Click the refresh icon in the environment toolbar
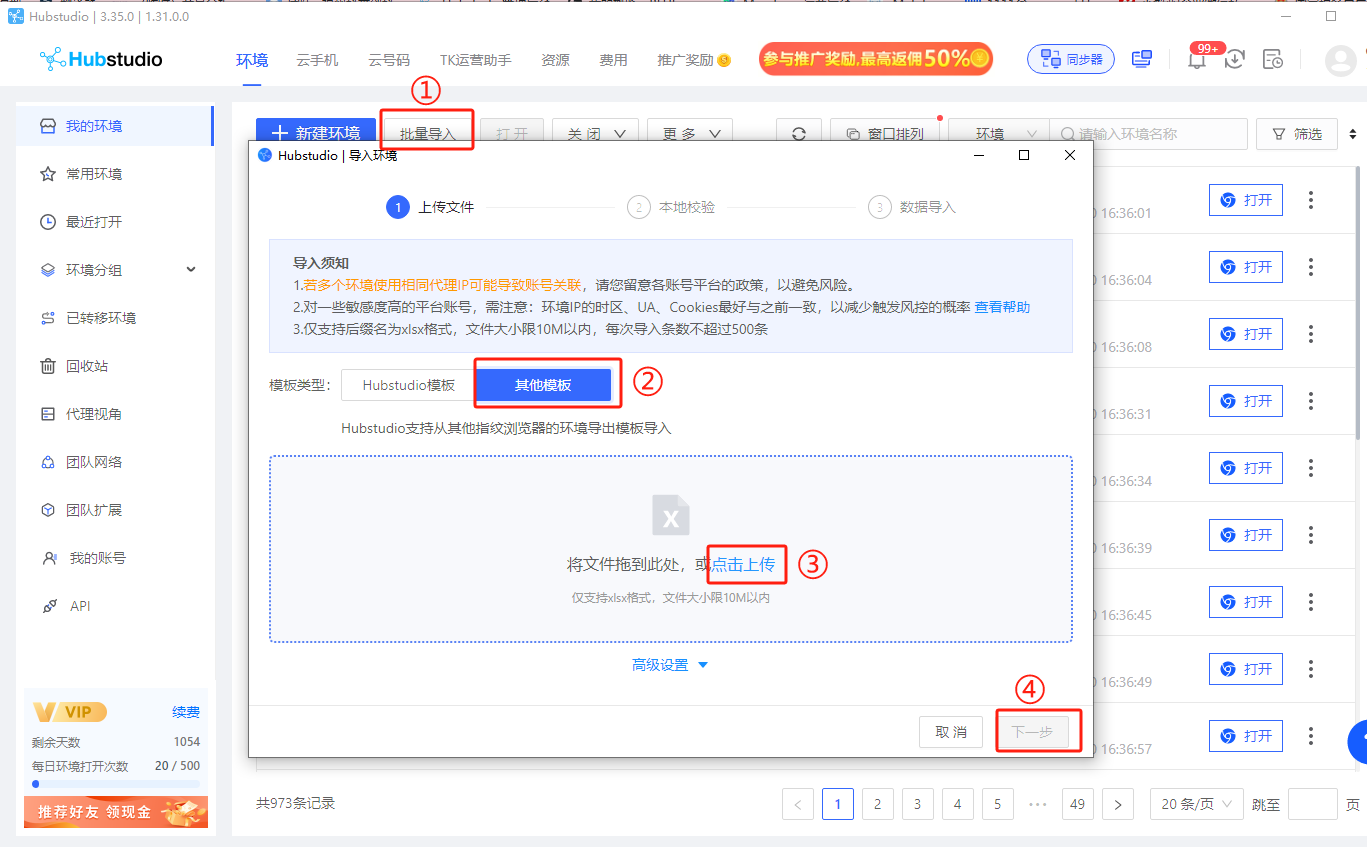The image size is (1367, 847). (x=799, y=134)
